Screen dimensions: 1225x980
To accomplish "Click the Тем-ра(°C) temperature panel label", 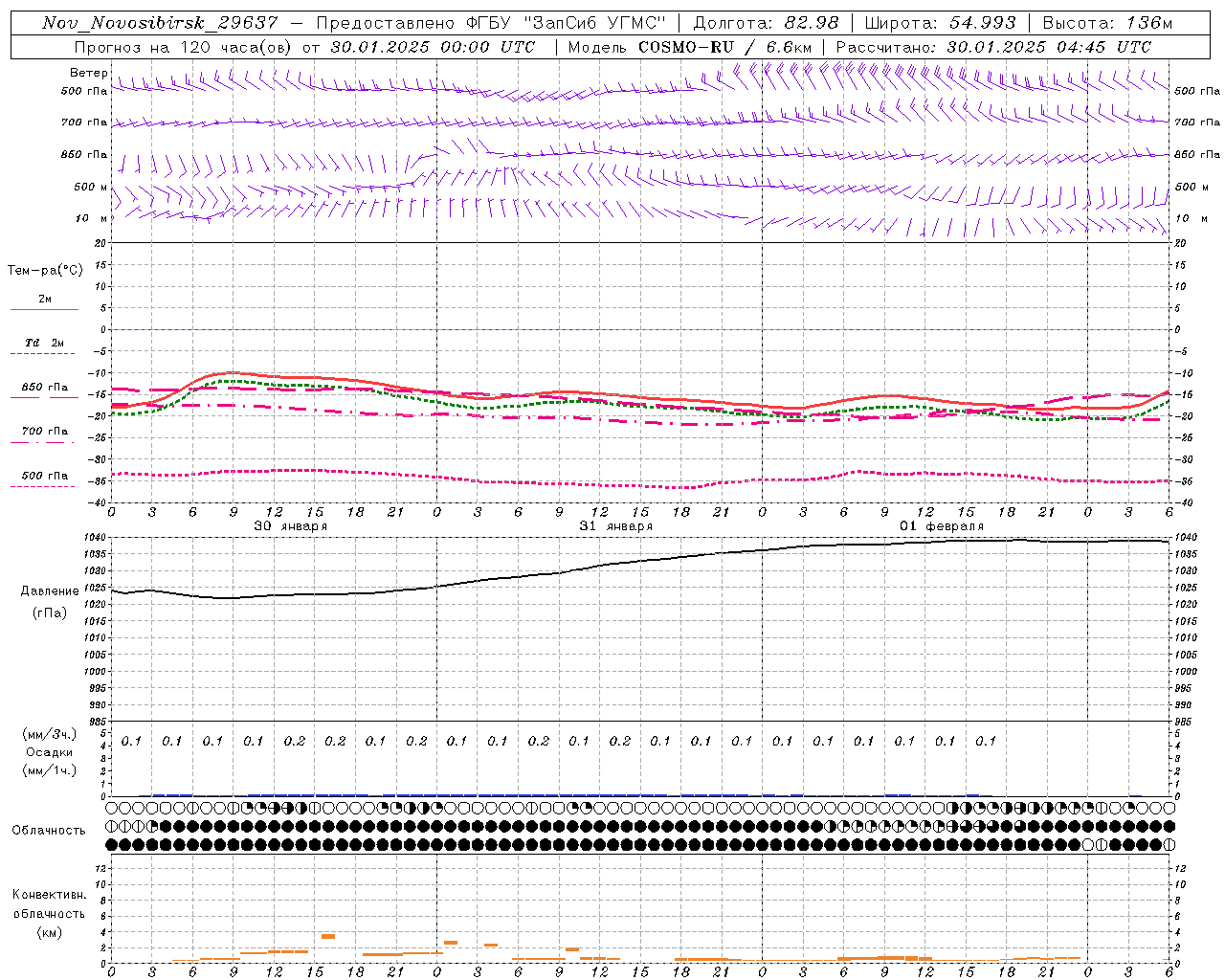I will [x=45, y=271].
